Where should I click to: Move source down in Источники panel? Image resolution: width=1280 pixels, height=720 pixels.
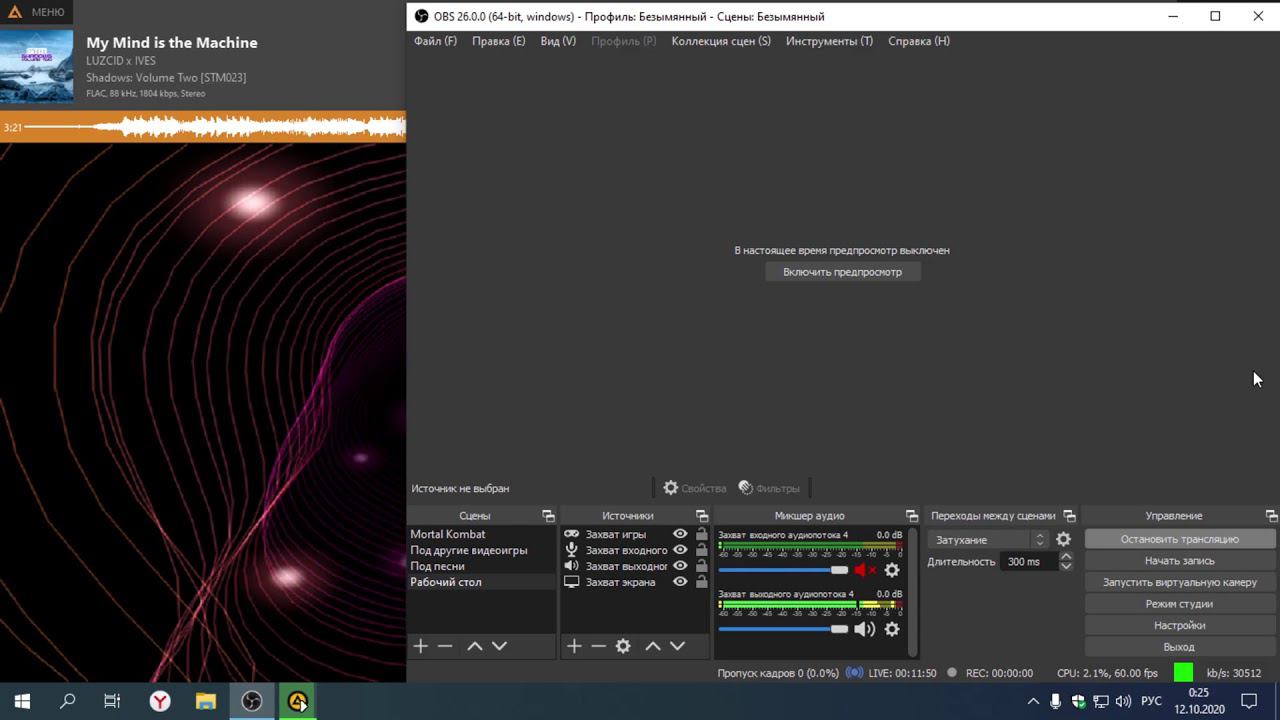click(x=677, y=646)
